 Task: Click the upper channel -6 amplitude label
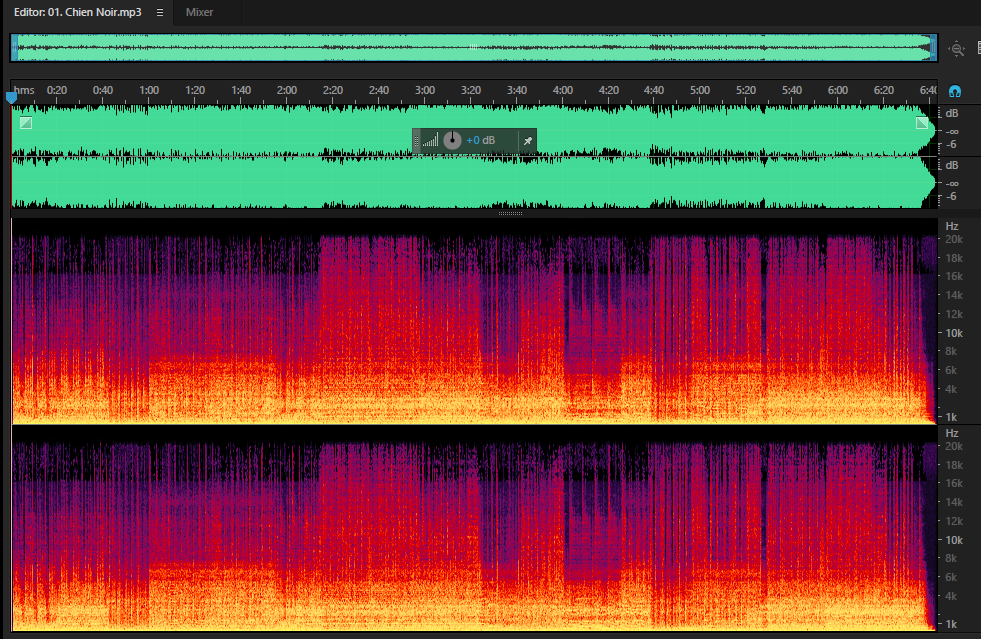tap(951, 145)
